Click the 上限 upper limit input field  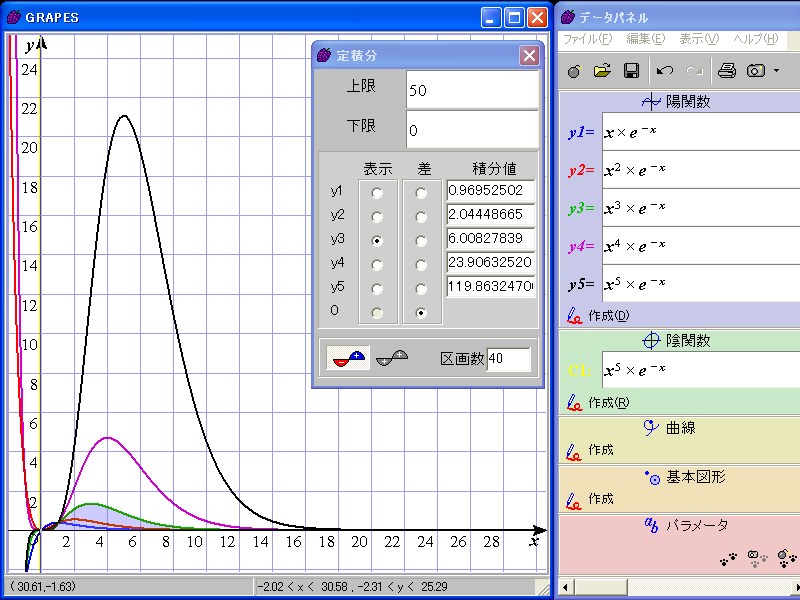[472, 90]
